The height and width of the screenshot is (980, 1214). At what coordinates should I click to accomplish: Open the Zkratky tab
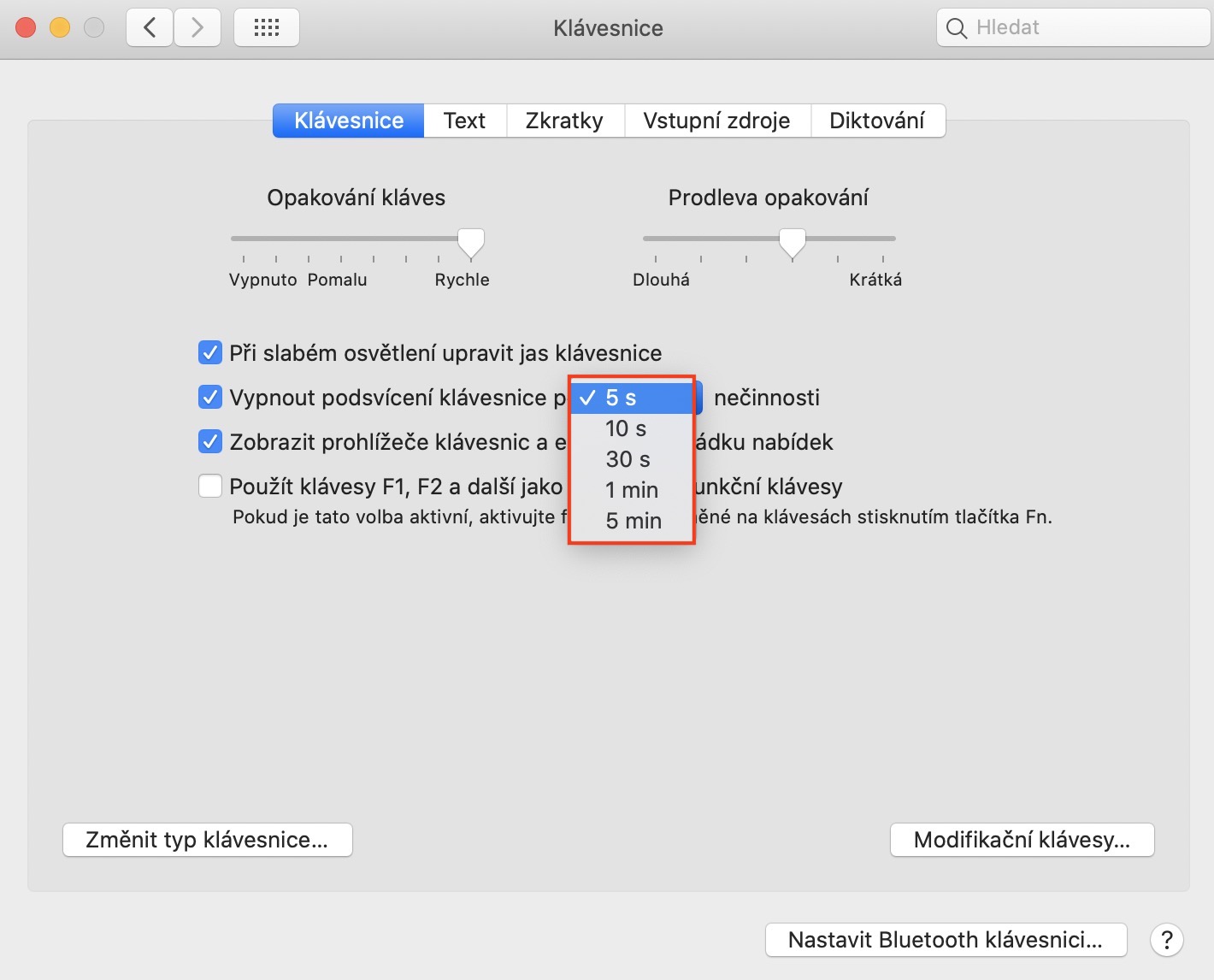coord(564,121)
